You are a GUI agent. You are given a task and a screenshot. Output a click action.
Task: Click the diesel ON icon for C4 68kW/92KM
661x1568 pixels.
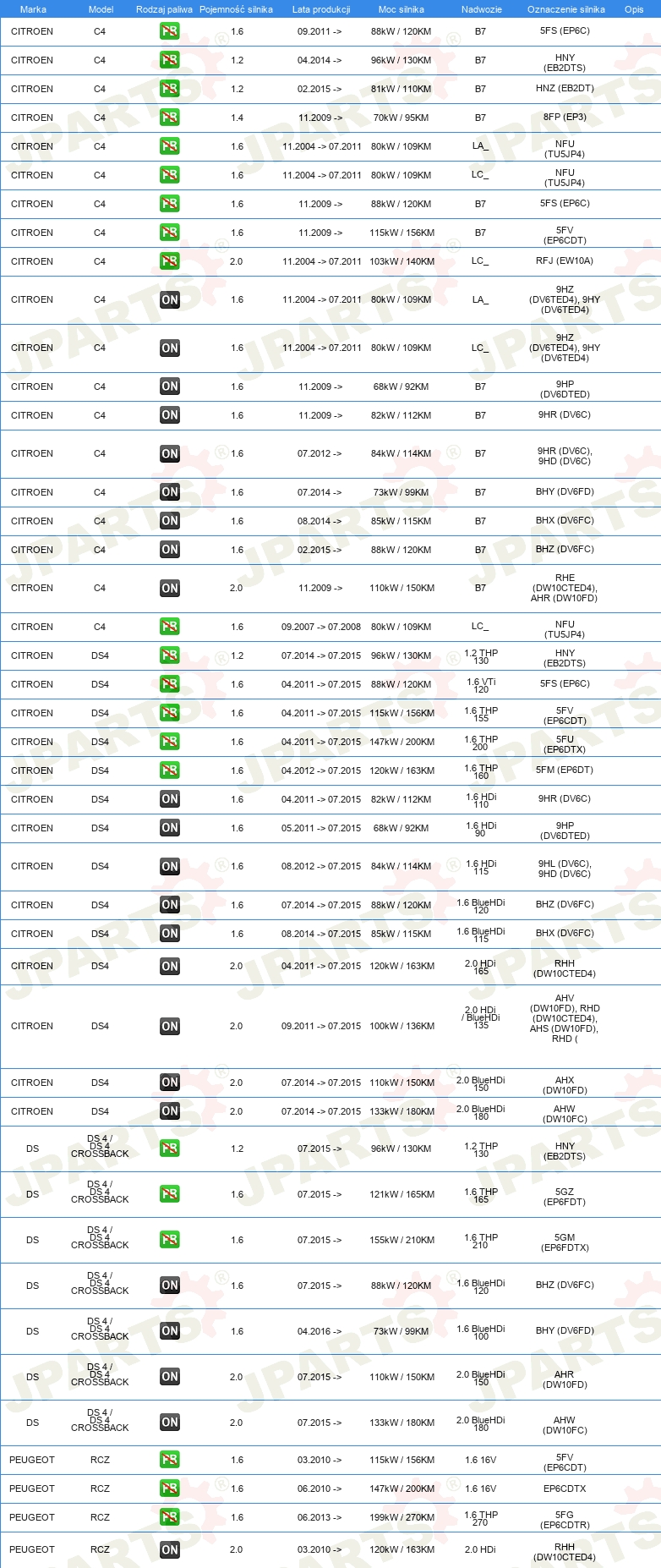(x=170, y=387)
